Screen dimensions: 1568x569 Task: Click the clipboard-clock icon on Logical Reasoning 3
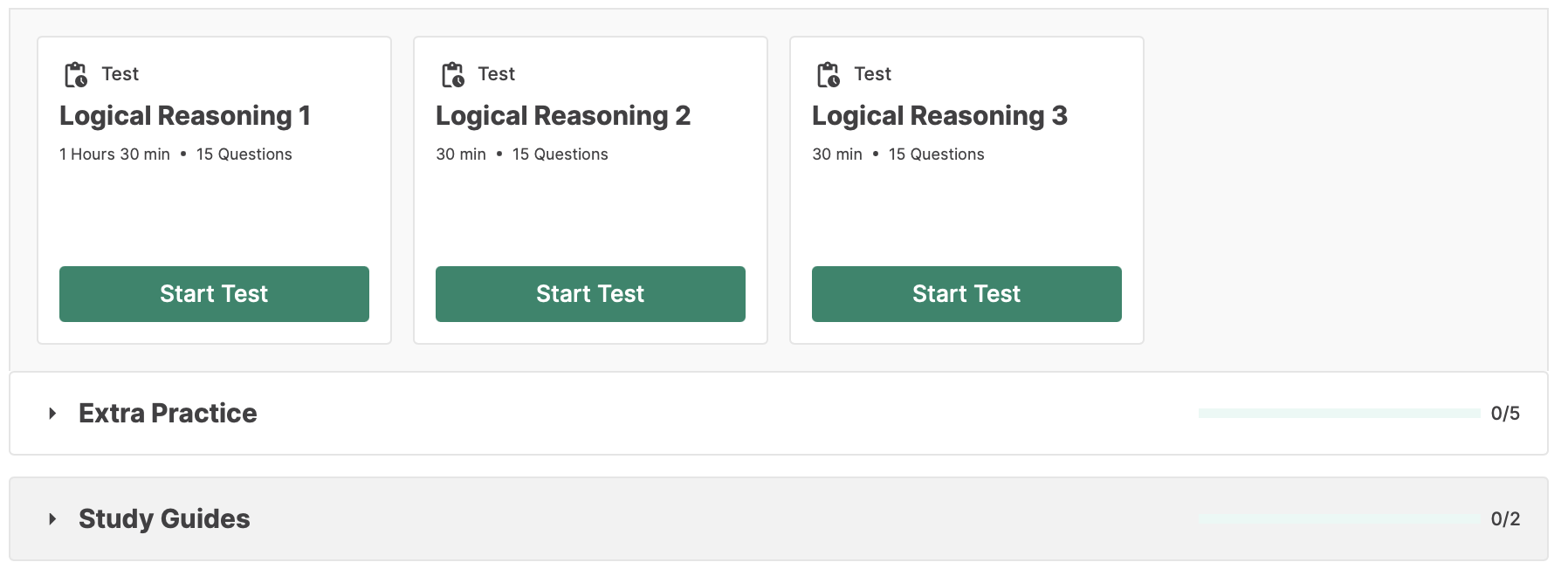829,75
